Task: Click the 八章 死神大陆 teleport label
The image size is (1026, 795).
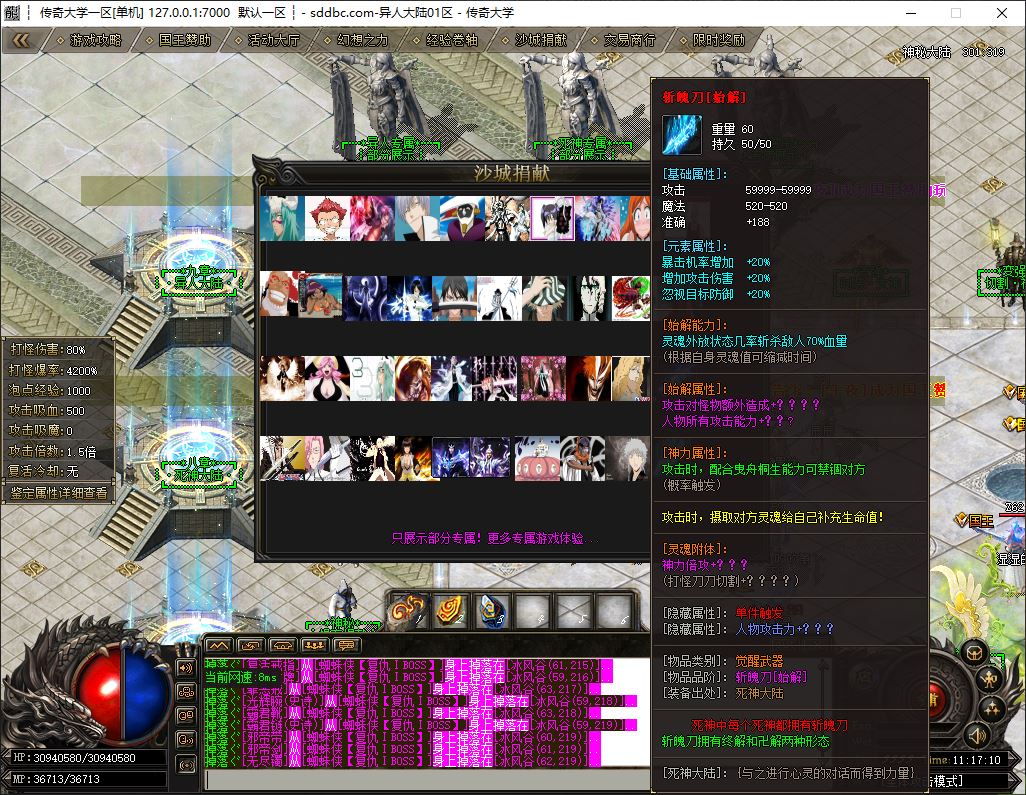Action: [x=198, y=469]
